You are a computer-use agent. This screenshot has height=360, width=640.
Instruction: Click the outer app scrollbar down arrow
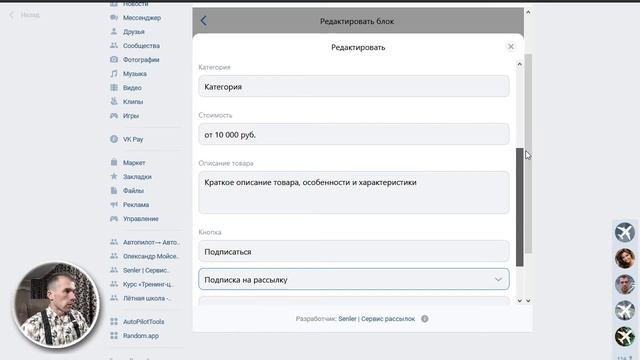pyautogui.click(x=528, y=301)
